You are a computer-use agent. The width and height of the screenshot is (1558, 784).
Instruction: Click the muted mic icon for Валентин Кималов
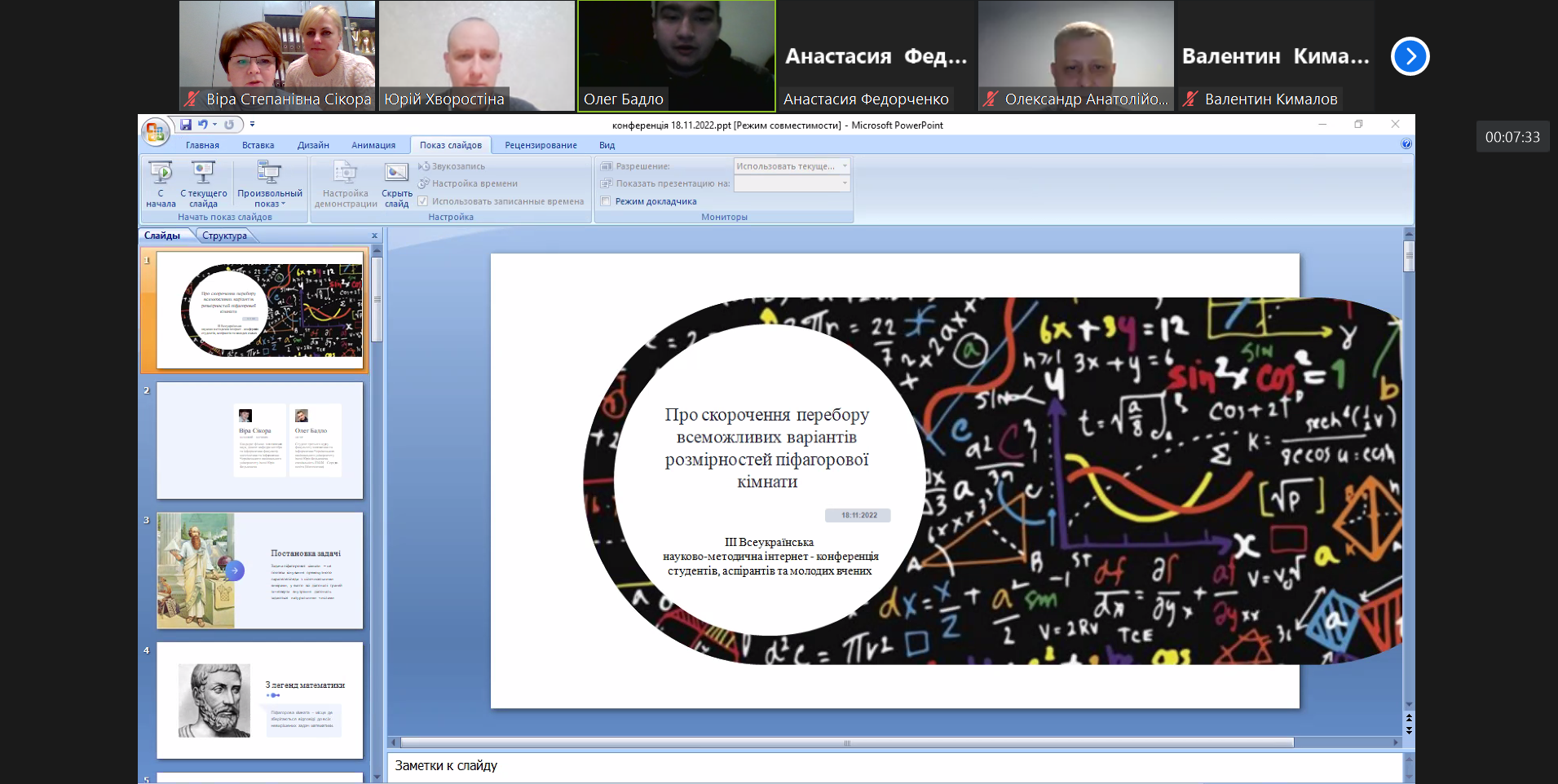(1190, 99)
